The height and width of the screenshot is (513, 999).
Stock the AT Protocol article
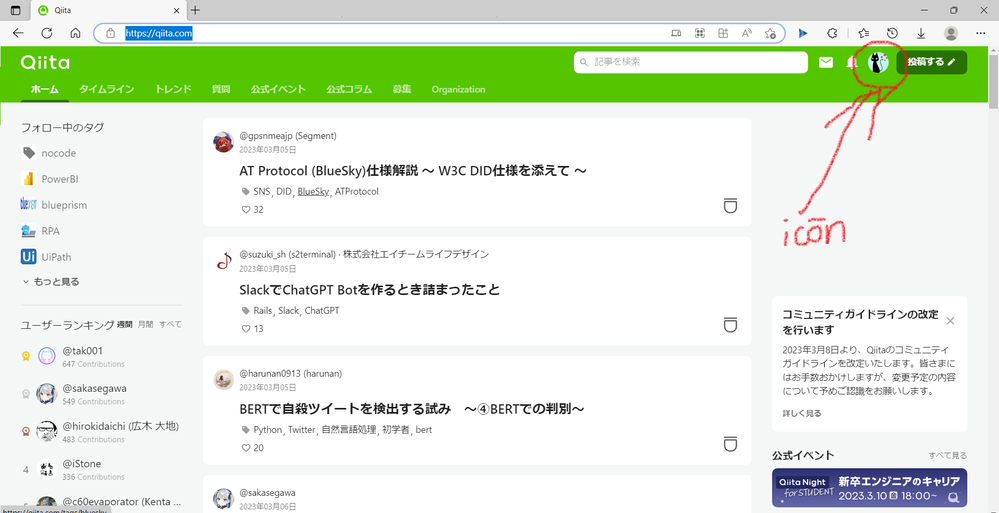click(730, 205)
